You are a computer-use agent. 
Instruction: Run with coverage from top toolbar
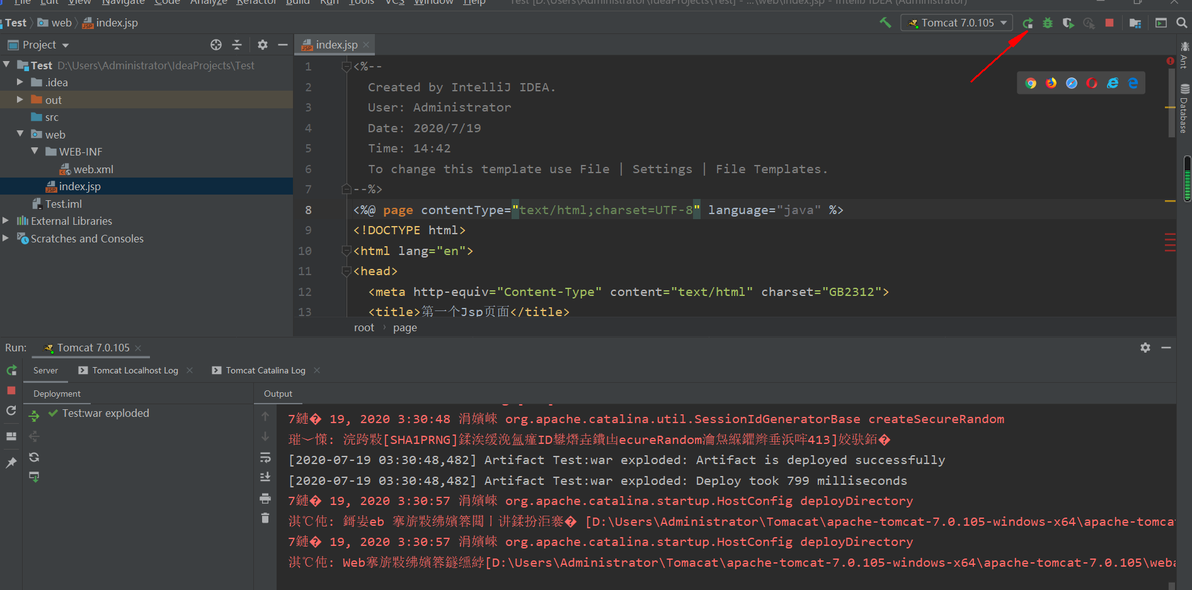pos(1068,23)
